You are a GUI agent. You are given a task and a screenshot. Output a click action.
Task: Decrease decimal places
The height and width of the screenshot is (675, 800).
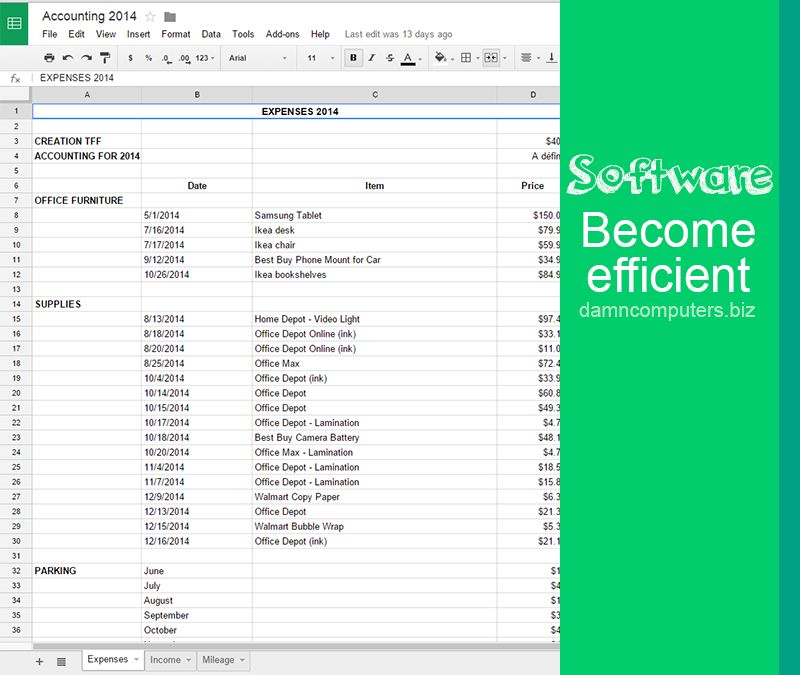pyautogui.click(x=166, y=58)
